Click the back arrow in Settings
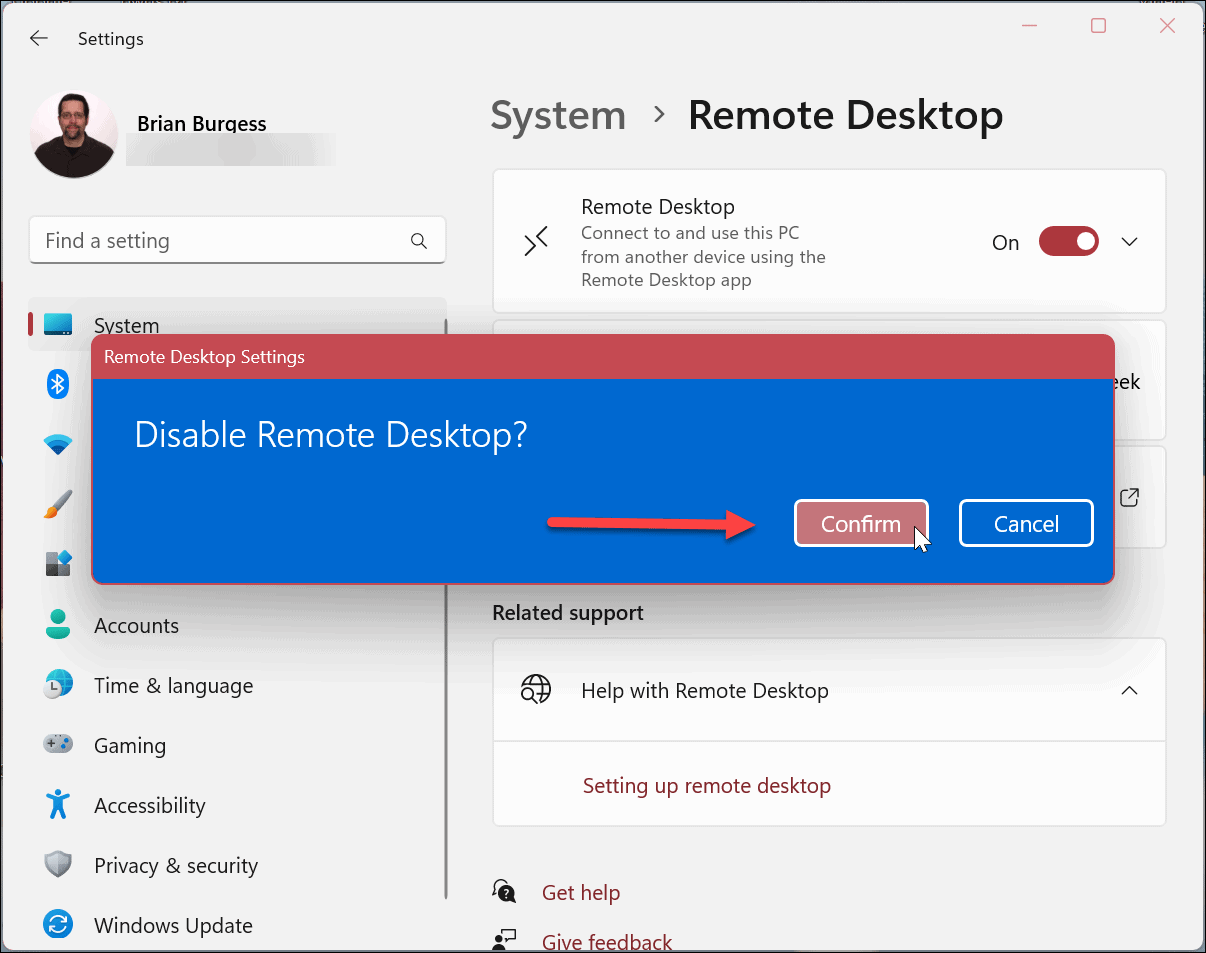This screenshot has width=1206, height=953. [x=38, y=38]
